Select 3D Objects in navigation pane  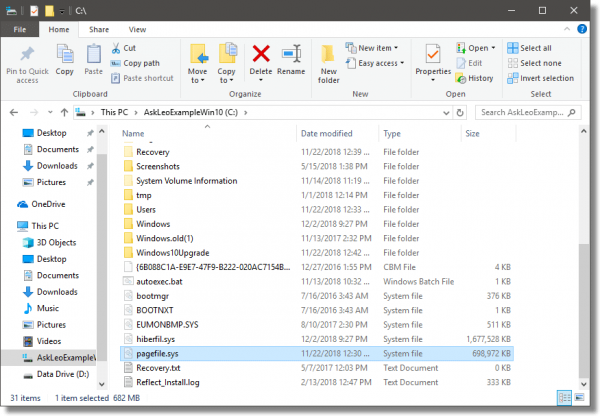pyautogui.click(x=49, y=242)
